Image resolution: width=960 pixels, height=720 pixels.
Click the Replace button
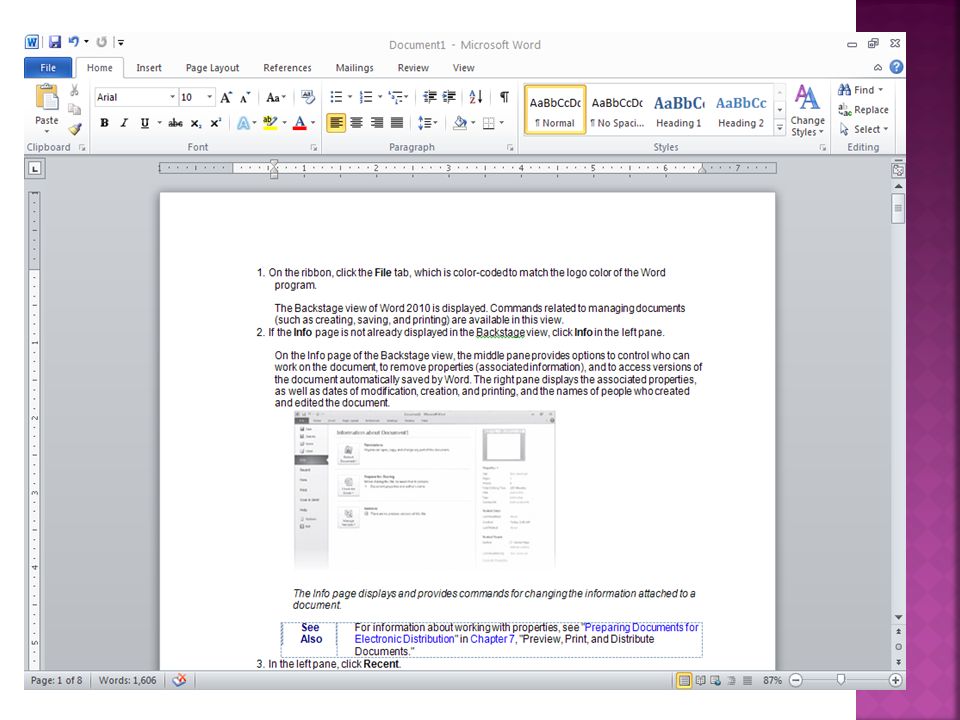[x=863, y=110]
